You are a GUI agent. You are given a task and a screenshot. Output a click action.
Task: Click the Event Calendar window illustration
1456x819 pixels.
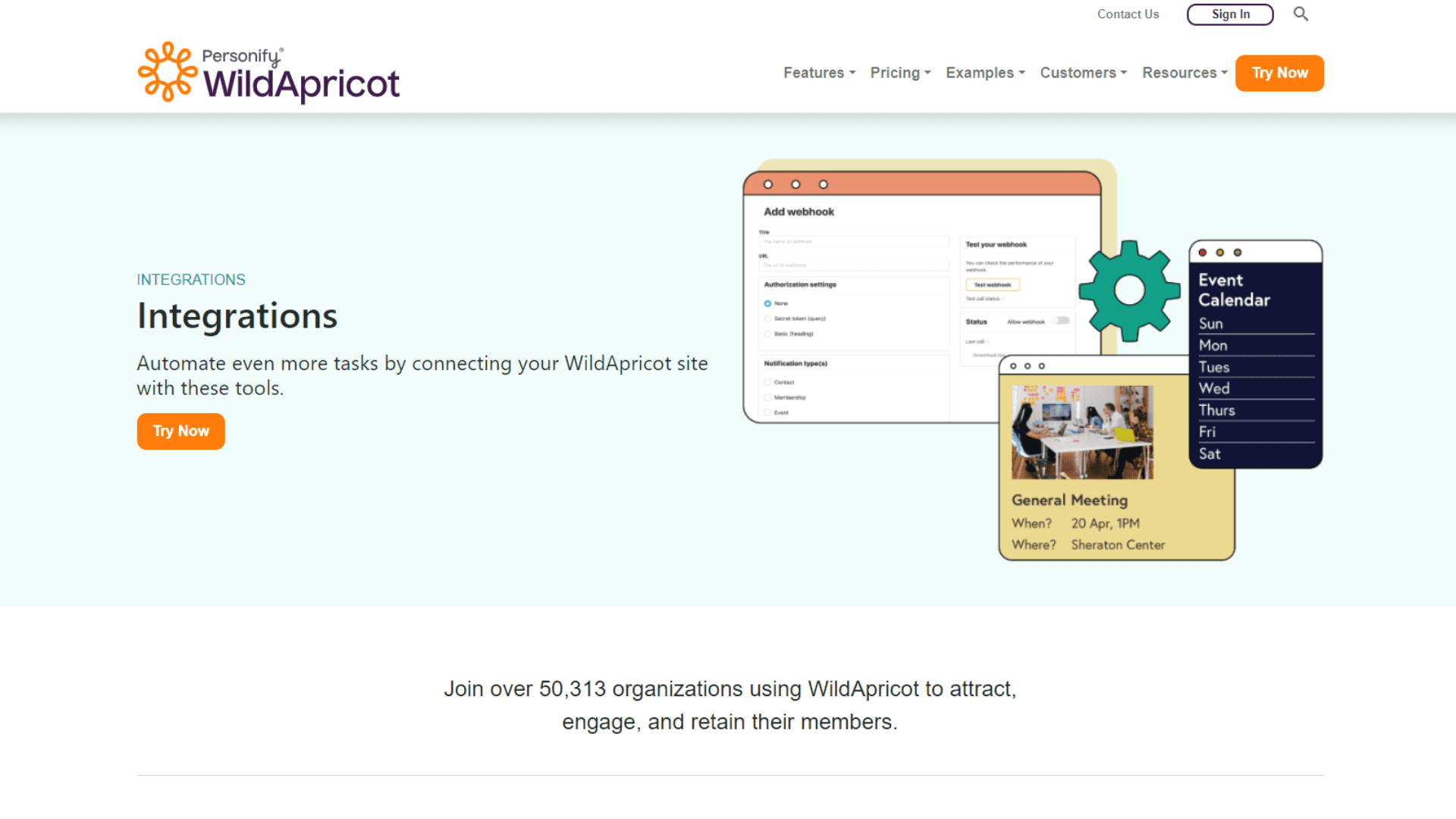(1255, 354)
